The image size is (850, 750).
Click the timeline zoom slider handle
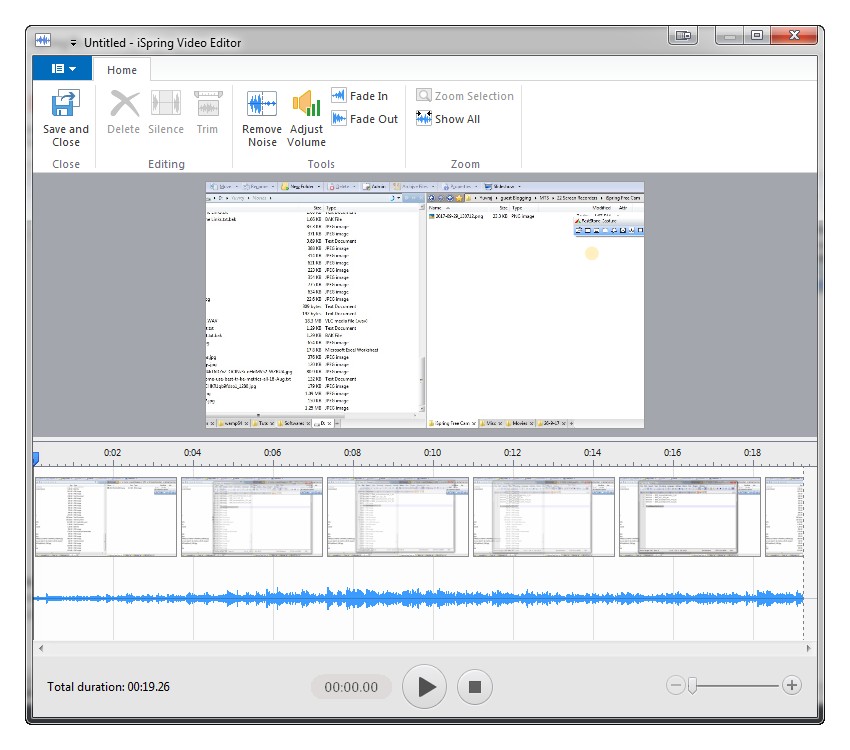tap(692, 686)
